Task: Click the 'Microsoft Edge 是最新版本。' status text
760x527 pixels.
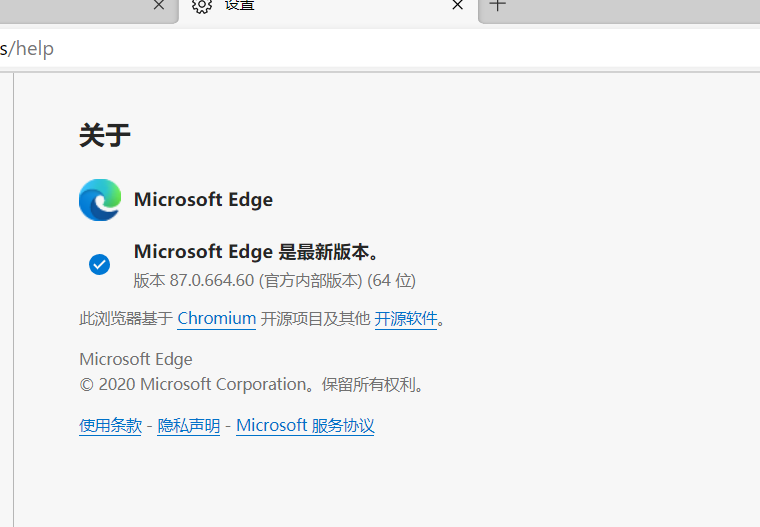Action: pyautogui.click(x=256, y=252)
